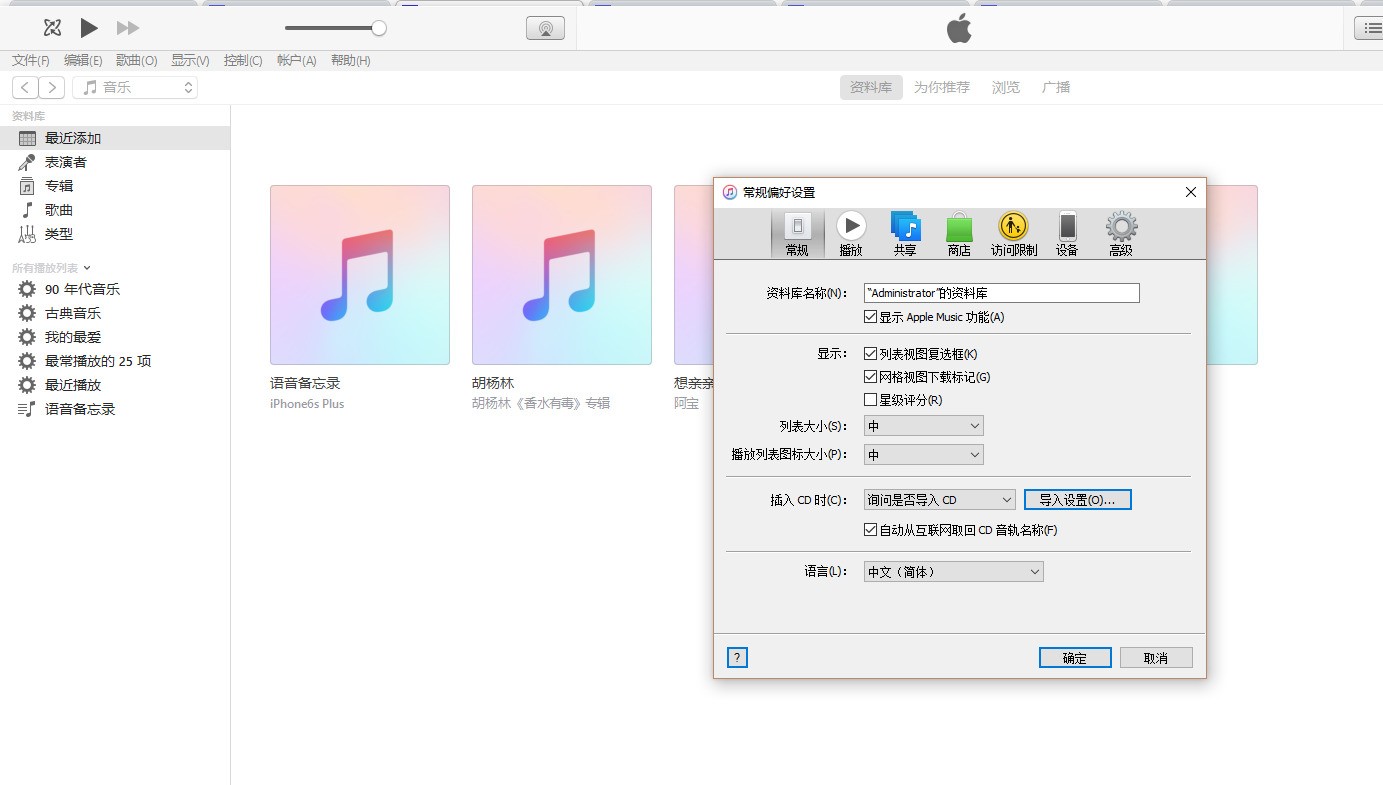Open the 共享 preferences pane icon
This screenshot has width=1383, height=785.
(x=905, y=234)
